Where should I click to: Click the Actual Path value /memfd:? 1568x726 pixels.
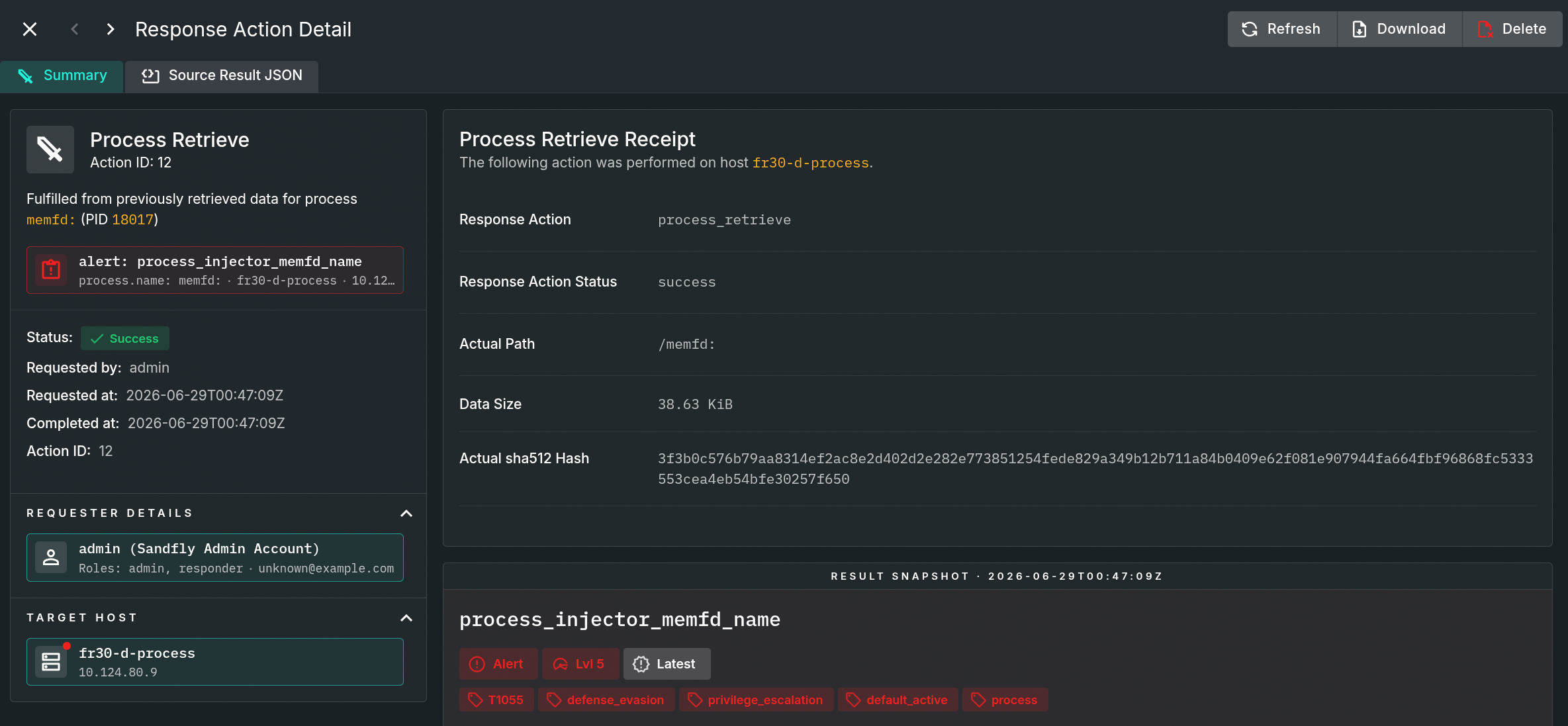point(686,344)
